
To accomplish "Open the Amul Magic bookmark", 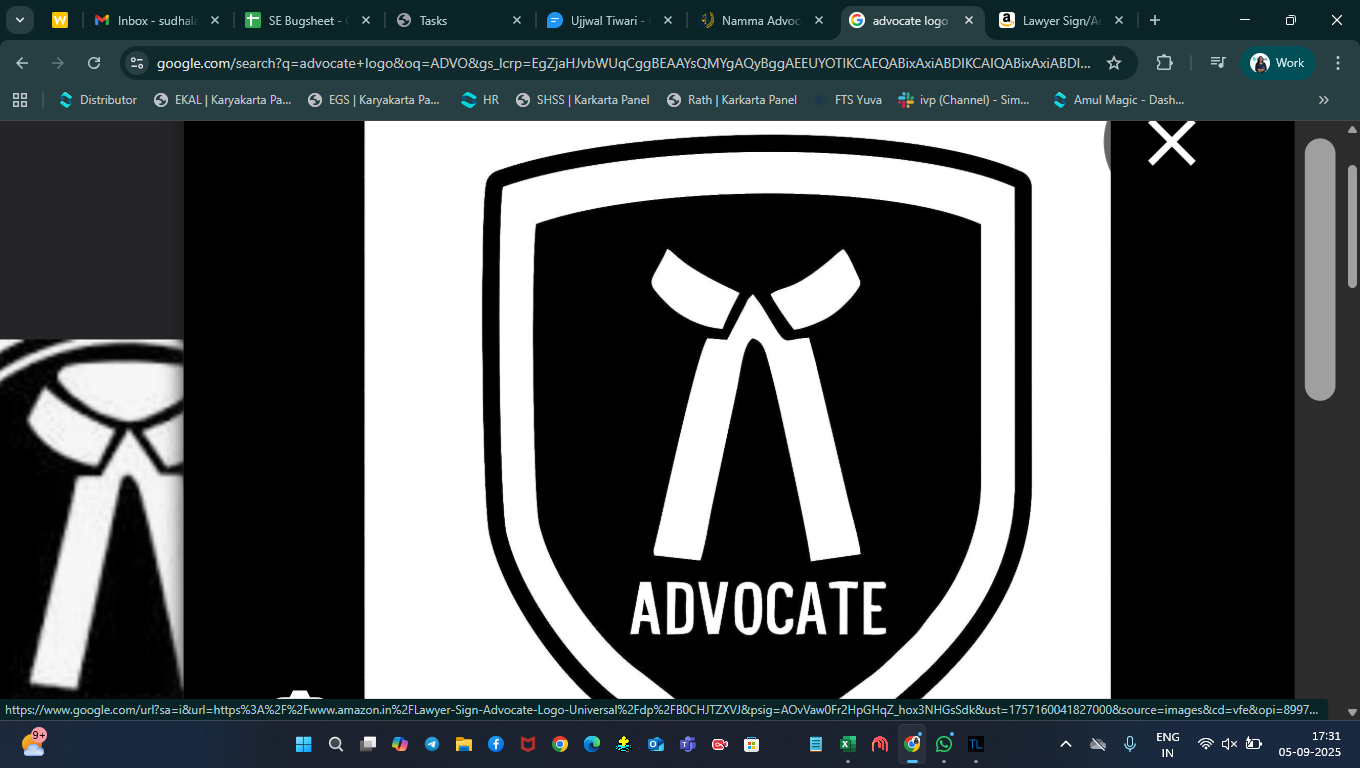I will point(1118,100).
